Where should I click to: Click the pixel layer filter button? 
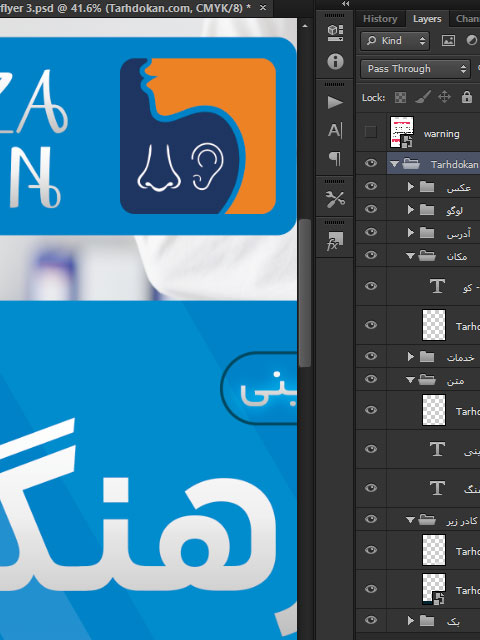click(448, 40)
